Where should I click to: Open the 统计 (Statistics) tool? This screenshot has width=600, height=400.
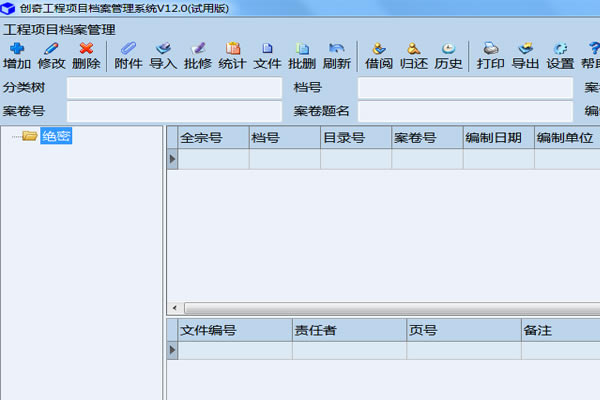pyautogui.click(x=232, y=55)
